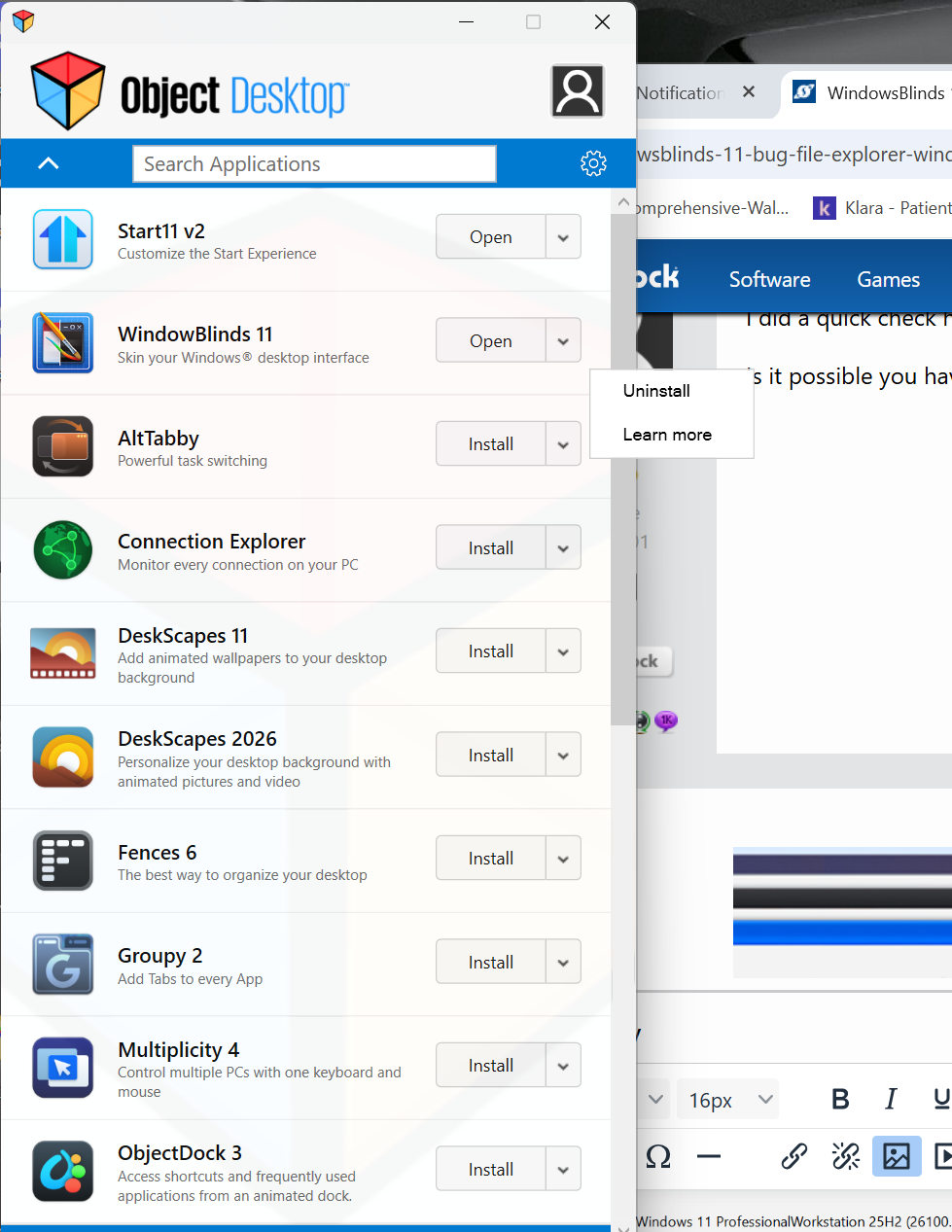This screenshot has width=952, height=1232.
Task: Expand WindowBlinds 11 options dropdown
Action: tap(563, 341)
